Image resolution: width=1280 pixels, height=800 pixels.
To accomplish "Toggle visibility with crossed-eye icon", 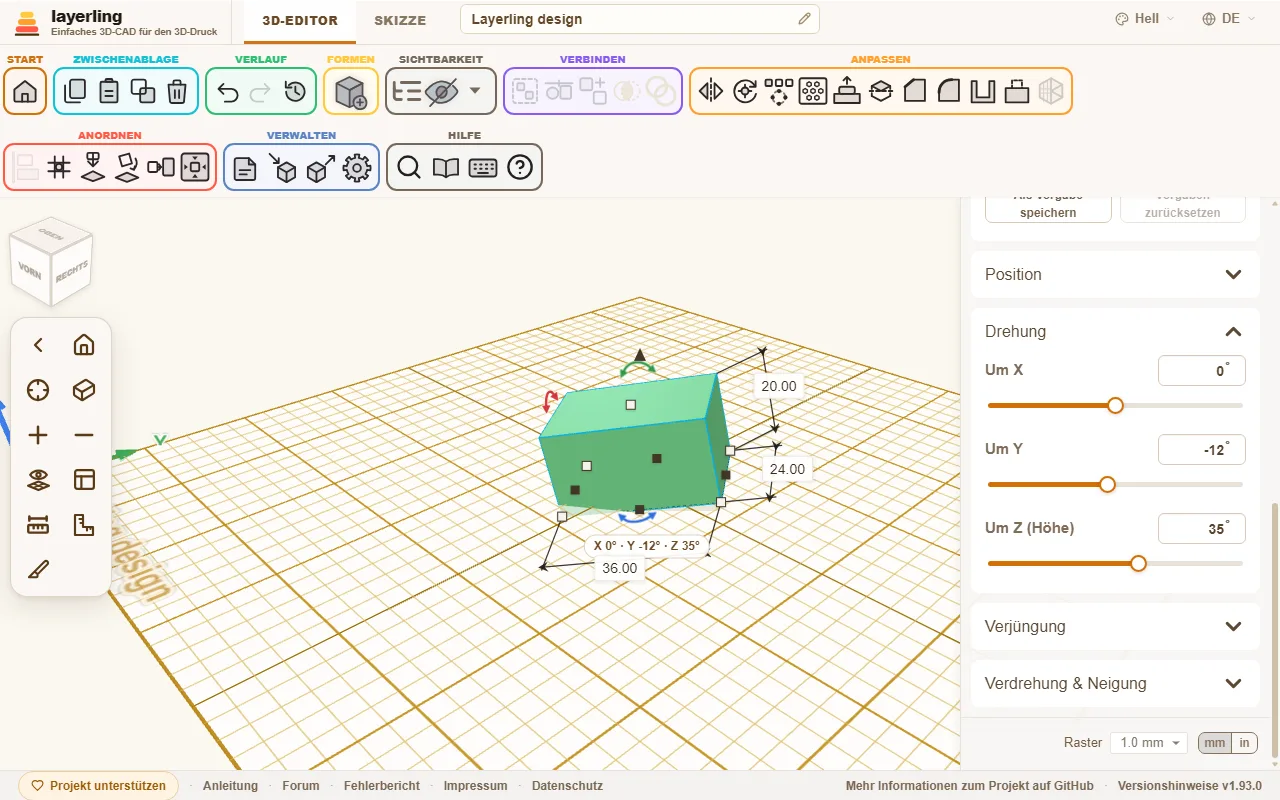I will click(x=441, y=91).
